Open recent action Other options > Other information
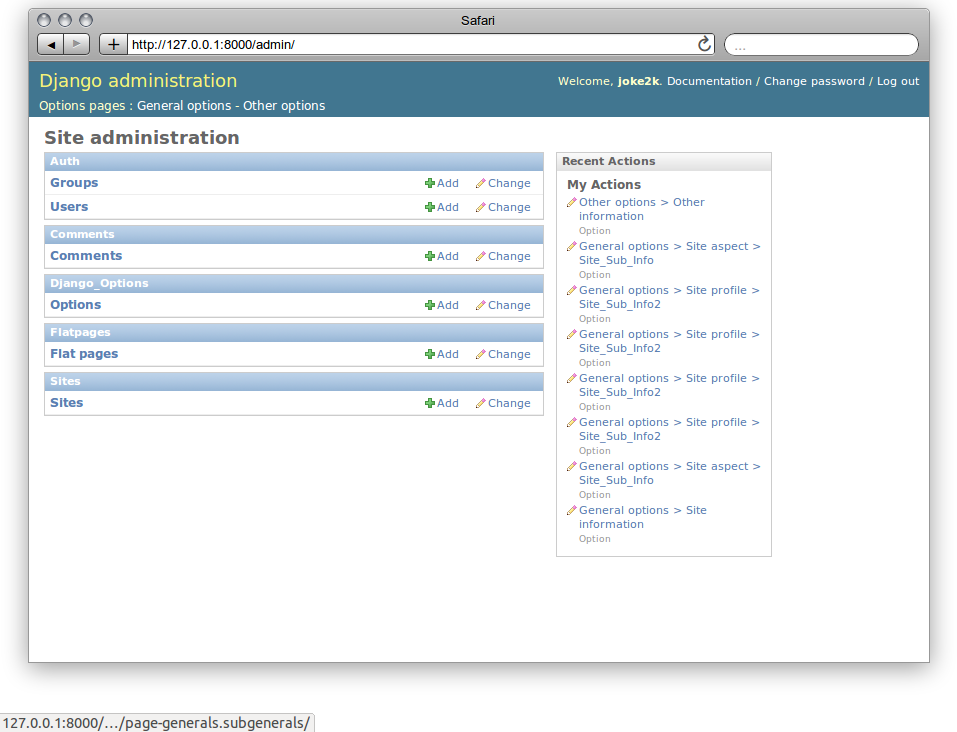 [x=641, y=209]
